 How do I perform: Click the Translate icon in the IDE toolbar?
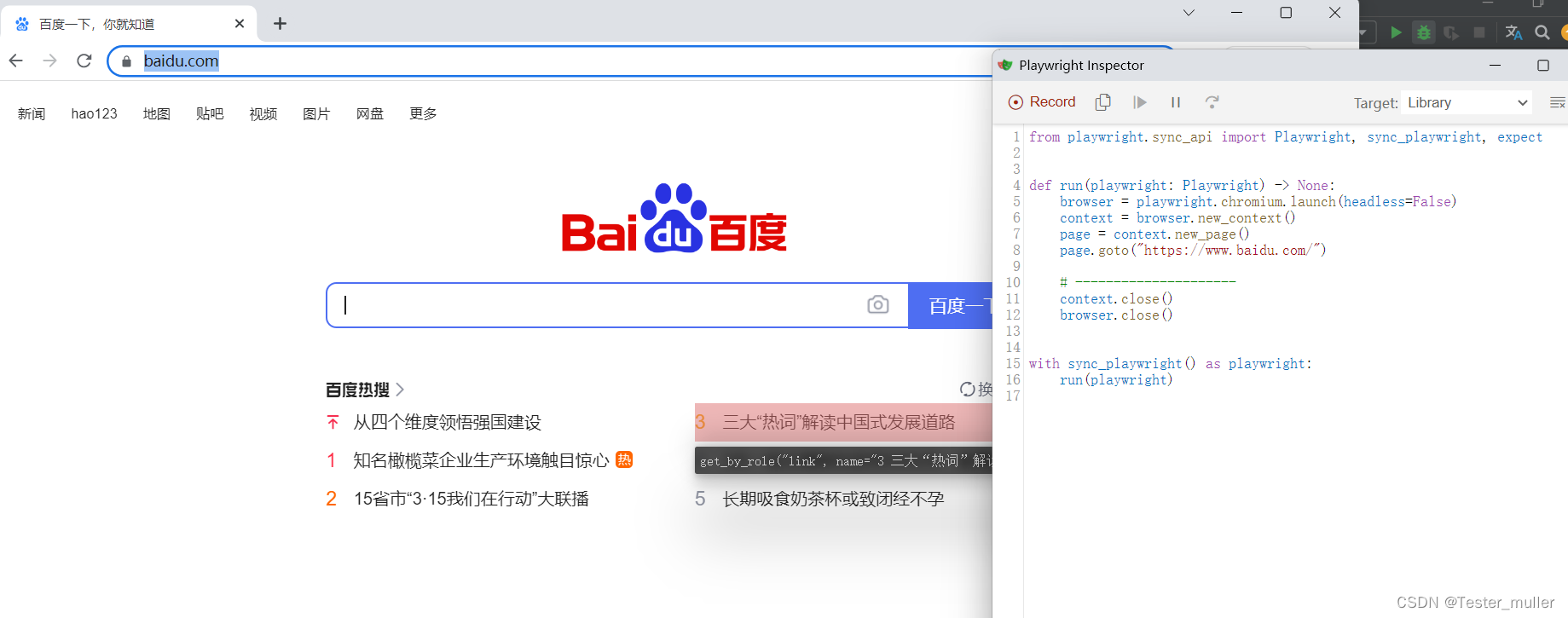[x=1514, y=32]
